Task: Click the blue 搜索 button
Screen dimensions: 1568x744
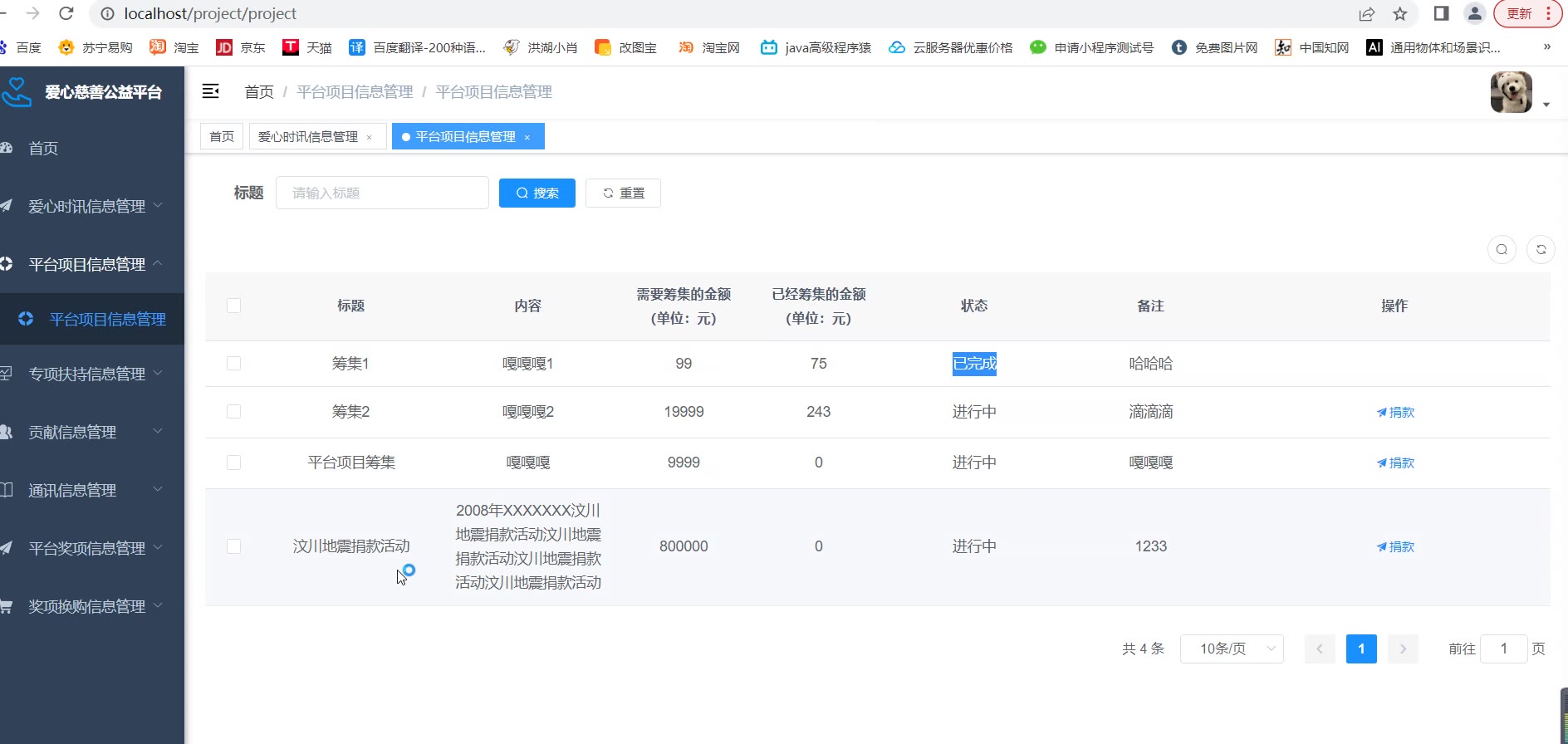Action: pyautogui.click(x=537, y=193)
